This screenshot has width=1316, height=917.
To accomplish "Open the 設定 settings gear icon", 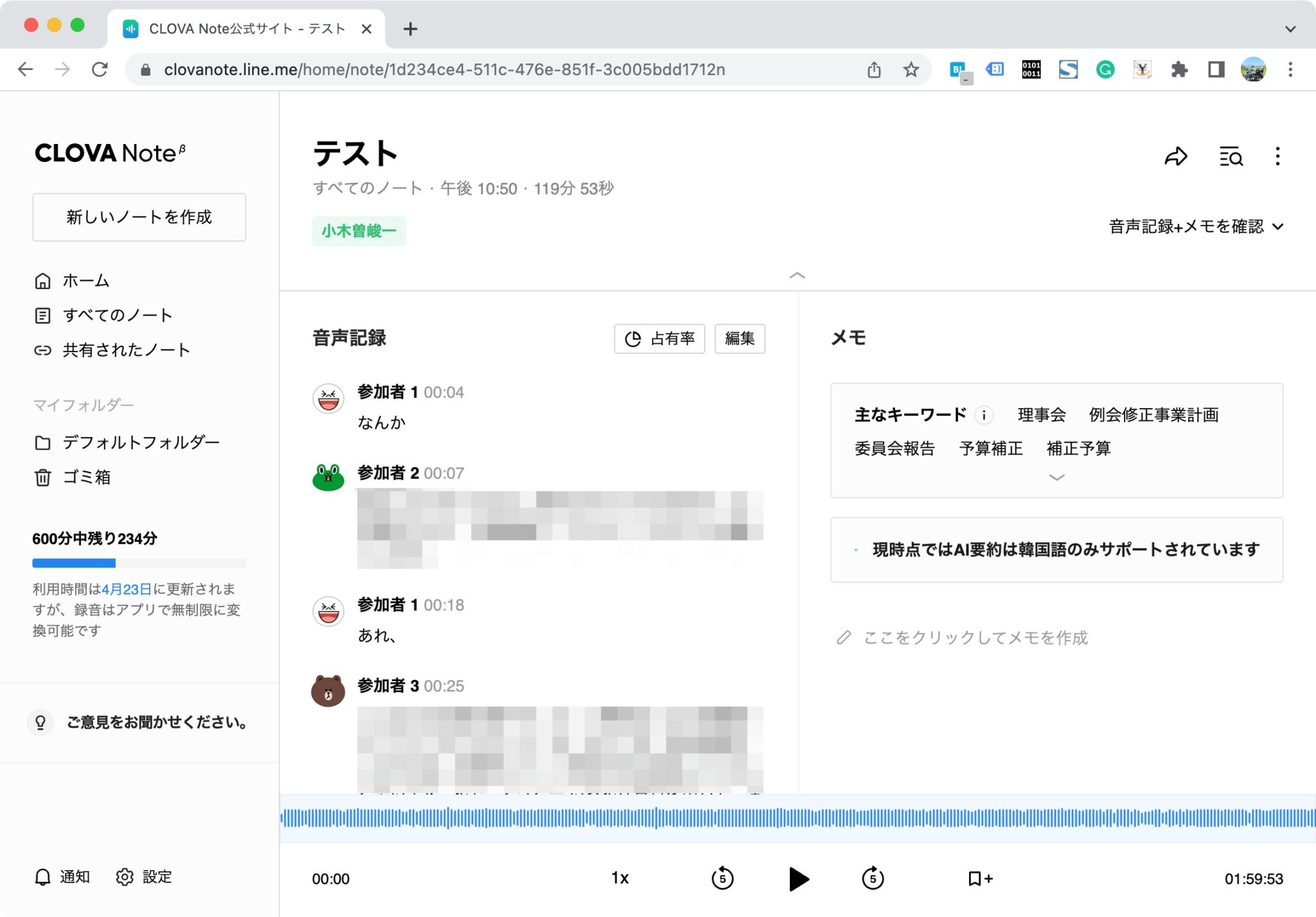I will coord(124,877).
